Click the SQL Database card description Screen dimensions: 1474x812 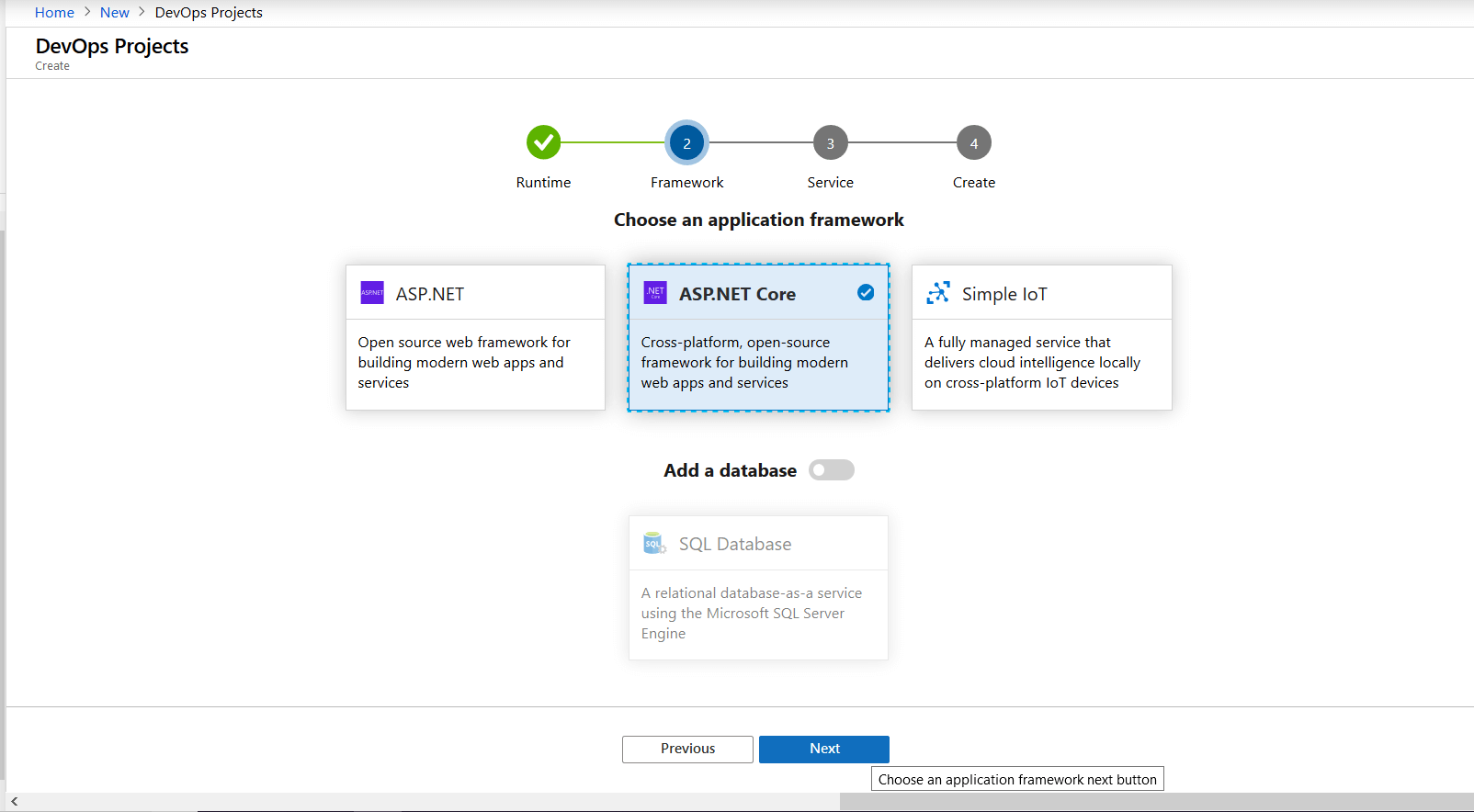[x=752, y=614]
